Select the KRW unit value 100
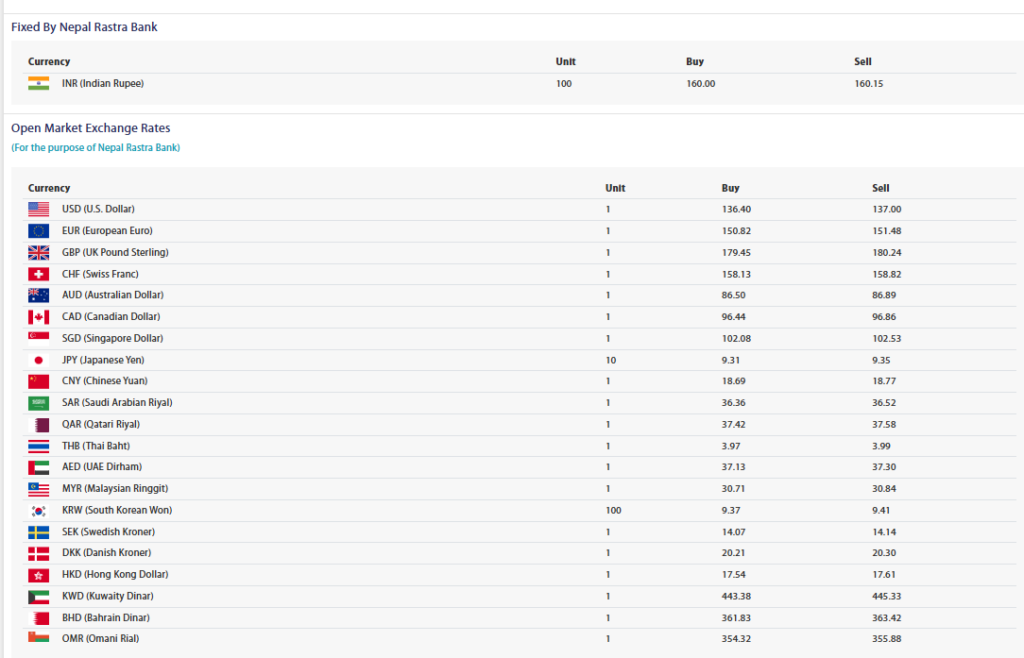 [613, 510]
